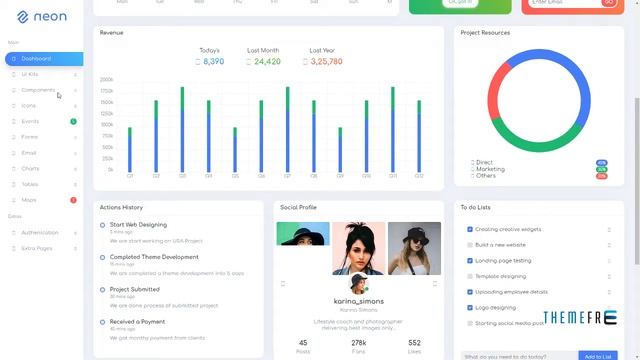Click the Received a Payment action title

click(x=138, y=322)
